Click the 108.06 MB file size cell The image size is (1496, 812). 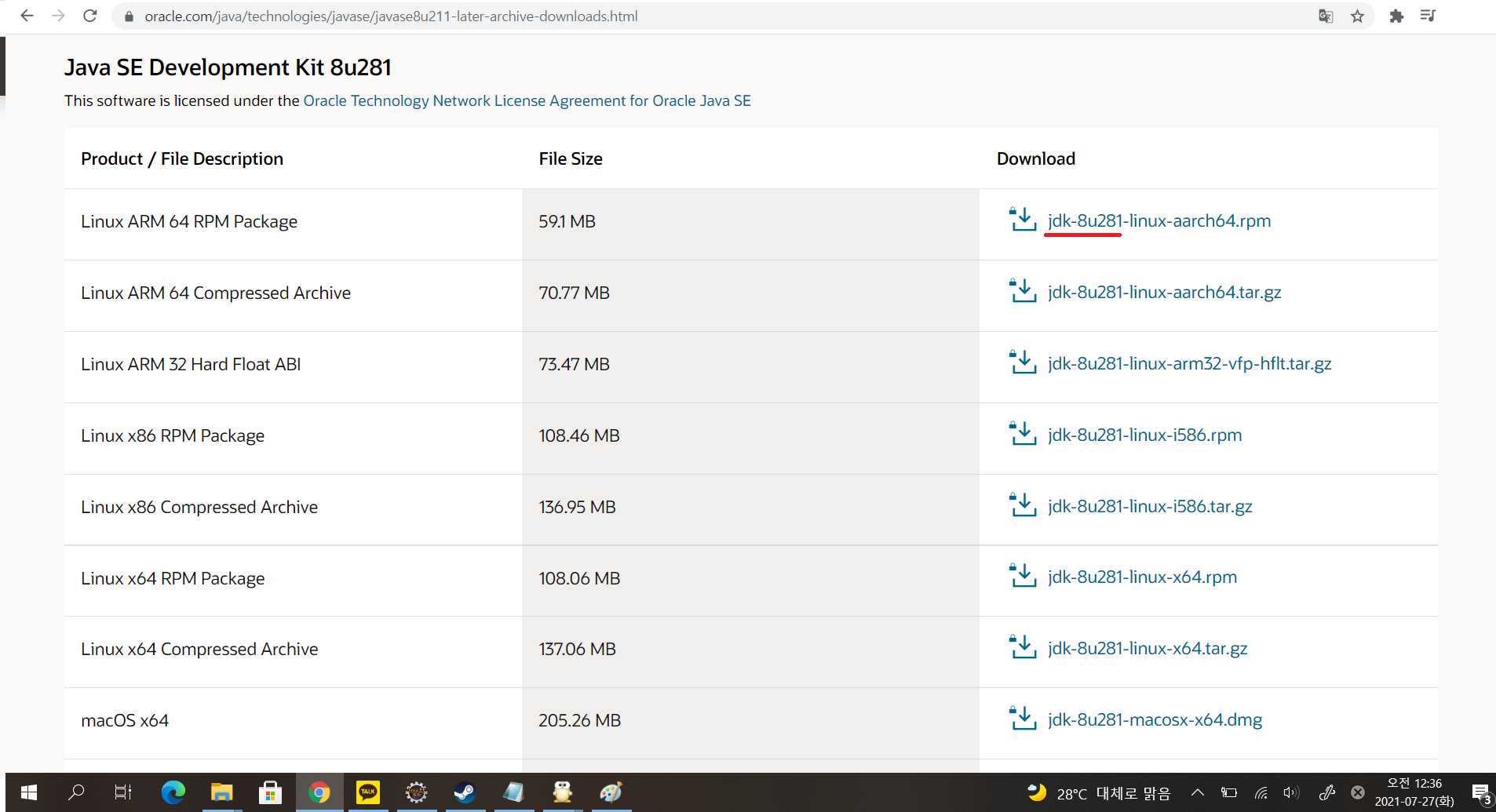click(750, 581)
